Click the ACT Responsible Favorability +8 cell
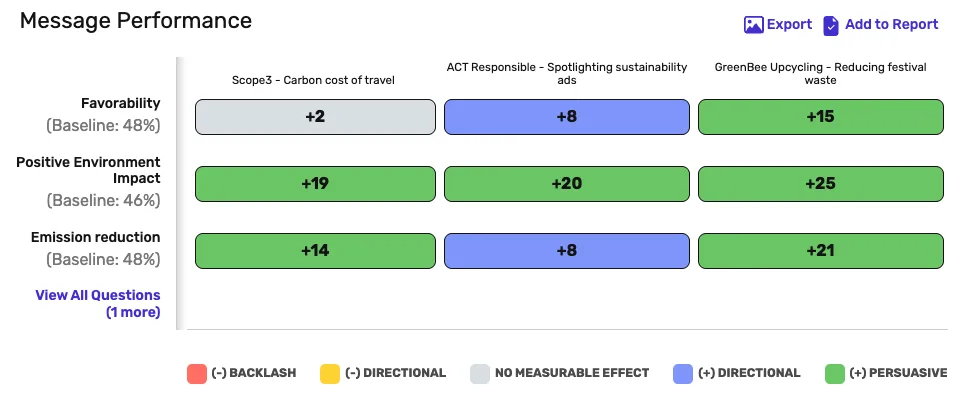Image resolution: width=971 pixels, height=415 pixels. (567, 117)
